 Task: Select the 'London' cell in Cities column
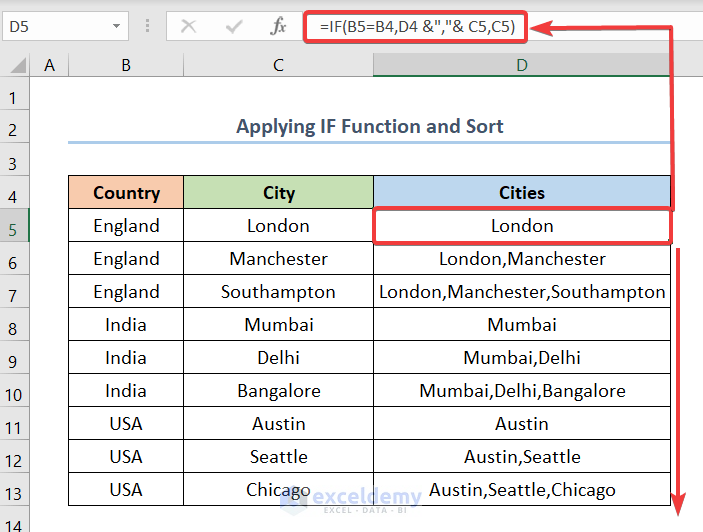point(522,225)
